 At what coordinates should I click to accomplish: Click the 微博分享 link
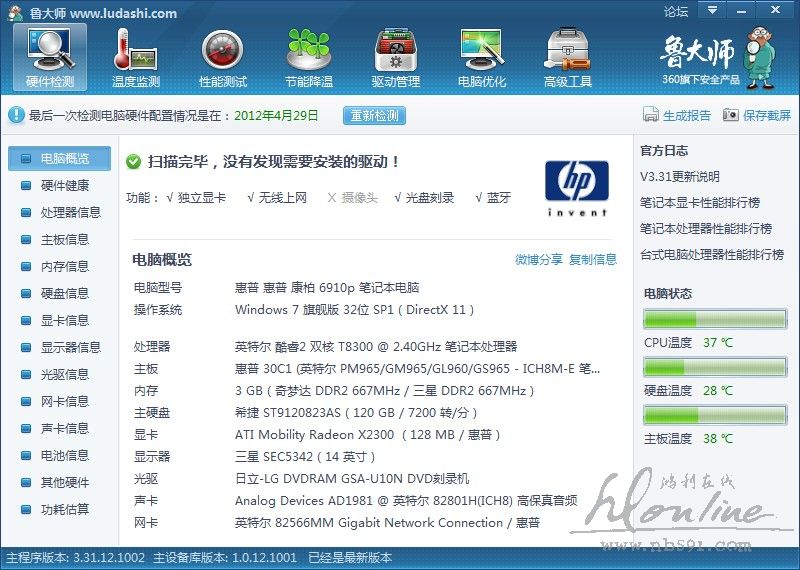point(538,260)
